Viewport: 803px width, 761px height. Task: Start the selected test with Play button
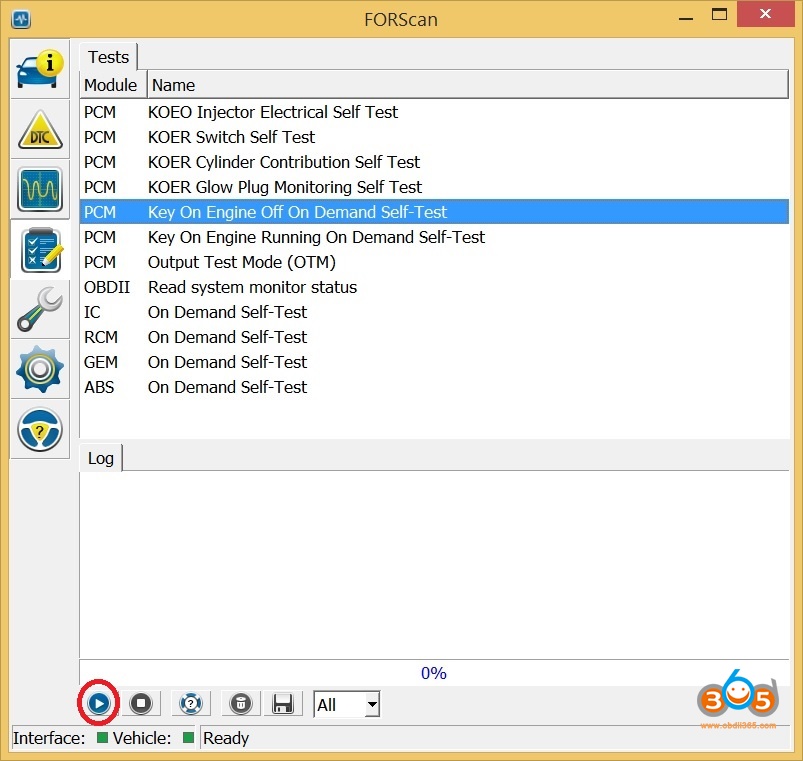pos(98,703)
